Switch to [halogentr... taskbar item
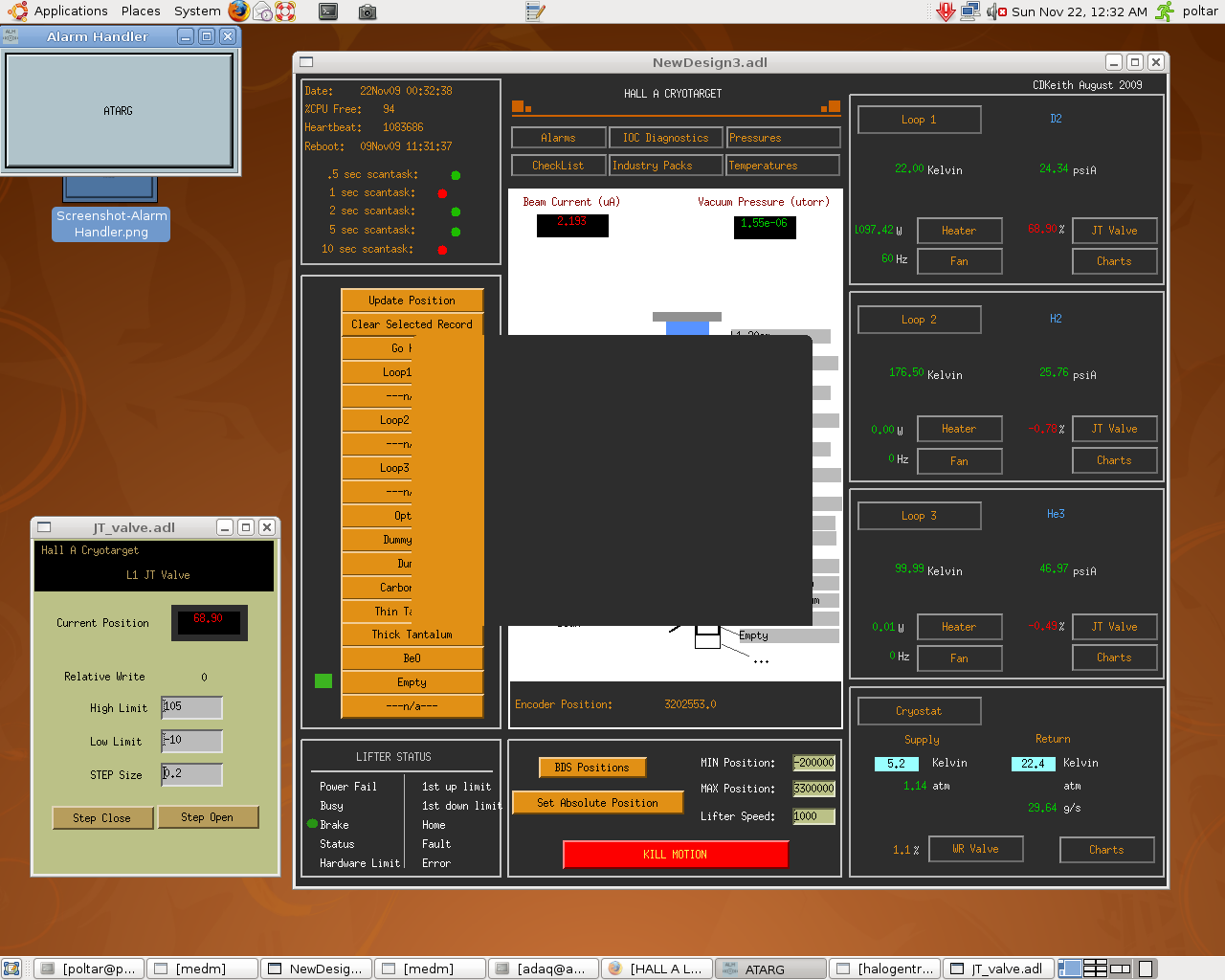The height and width of the screenshot is (980, 1225). pos(884,969)
